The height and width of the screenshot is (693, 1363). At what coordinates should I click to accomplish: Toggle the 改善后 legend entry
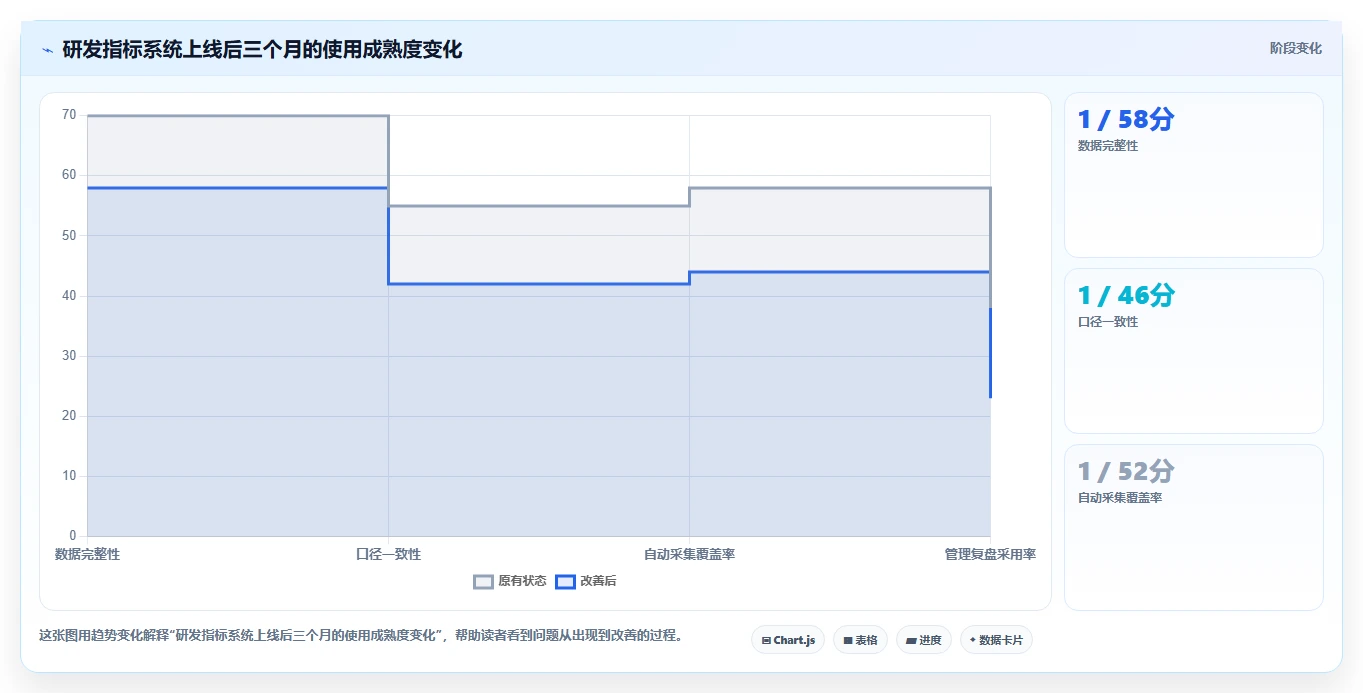(586, 581)
